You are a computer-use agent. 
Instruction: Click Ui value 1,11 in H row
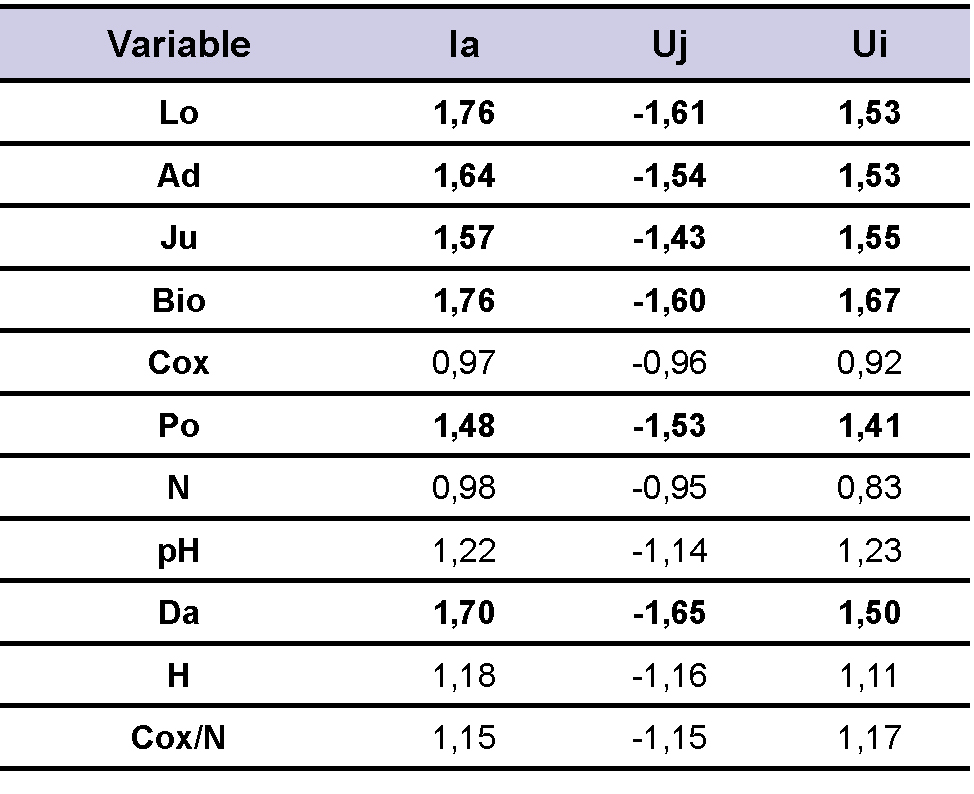pos(869,676)
